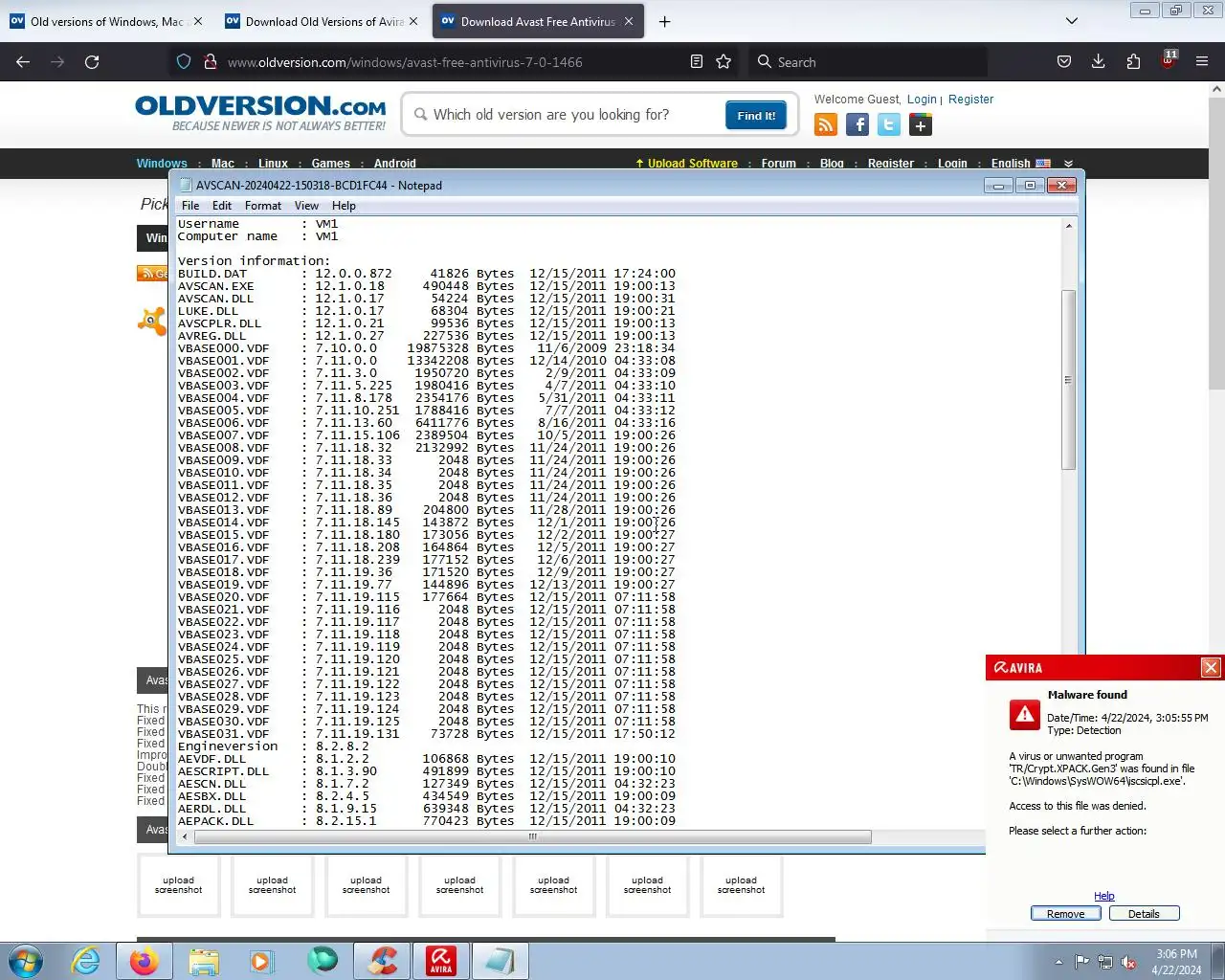The image size is (1225, 980).
Task: Click the Action Center flag in tray
Action: click(1081, 962)
